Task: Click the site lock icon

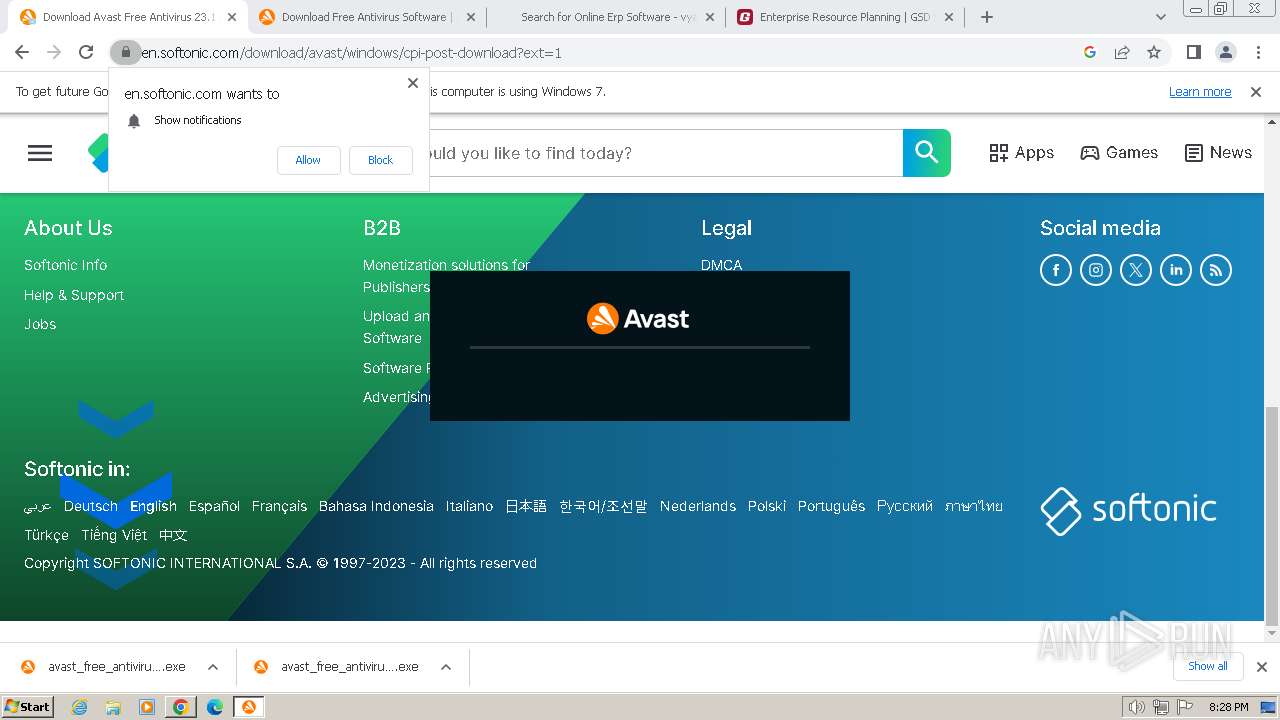Action: (x=125, y=52)
